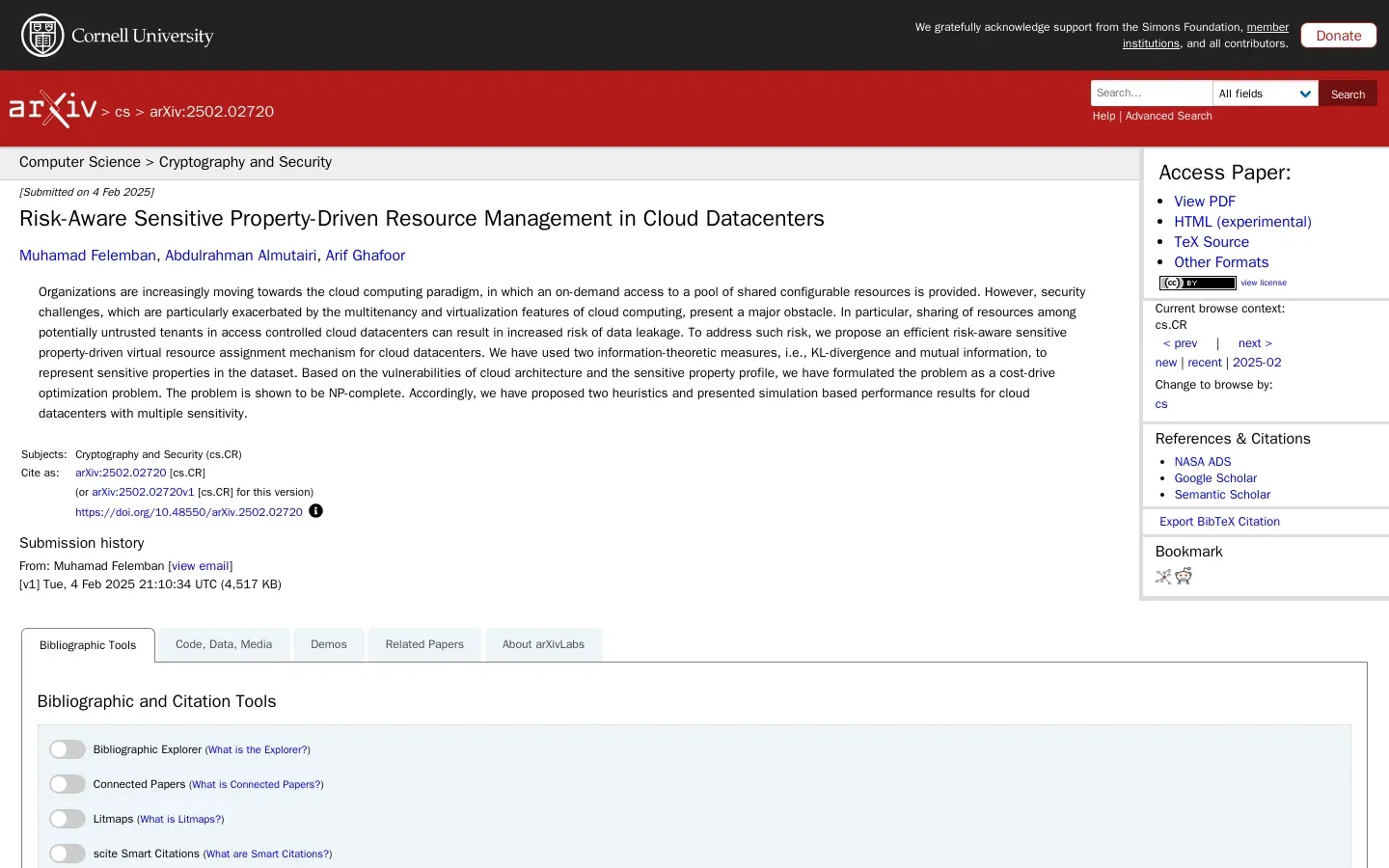Viewport: 1389px width, 868px height.
Task: Click the cs breadcrumb in header
Action: pyautogui.click(x=123, y=112)
